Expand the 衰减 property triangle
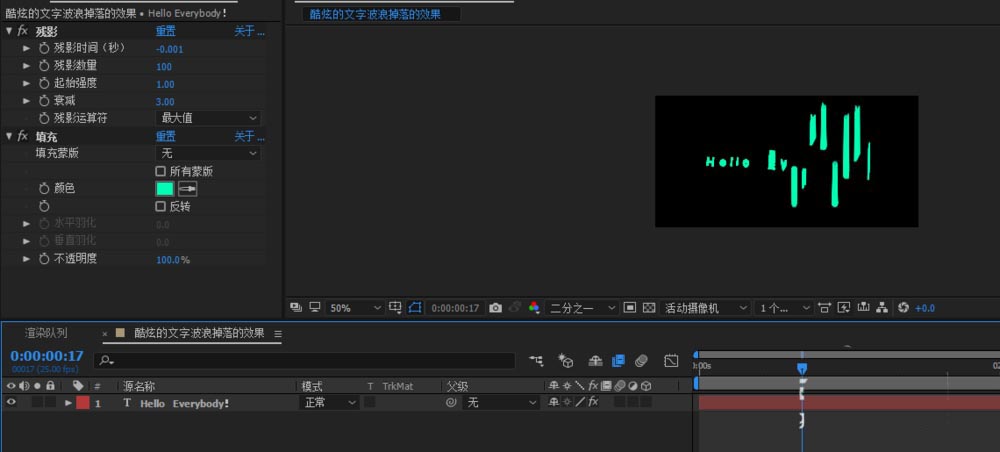Viewport: 1000px width, 452px height. [x=27, y=101]
